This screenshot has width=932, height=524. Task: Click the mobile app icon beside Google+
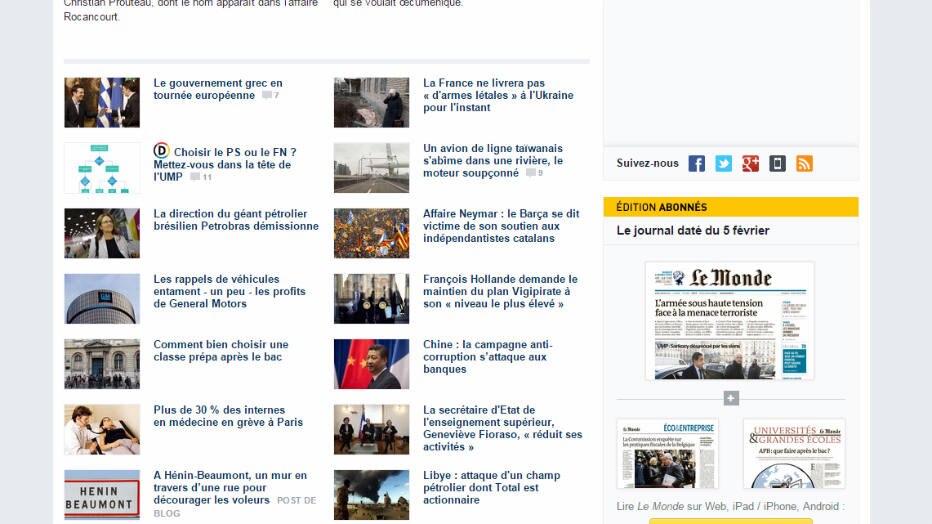pyautogui.click(x=777, y=164)
